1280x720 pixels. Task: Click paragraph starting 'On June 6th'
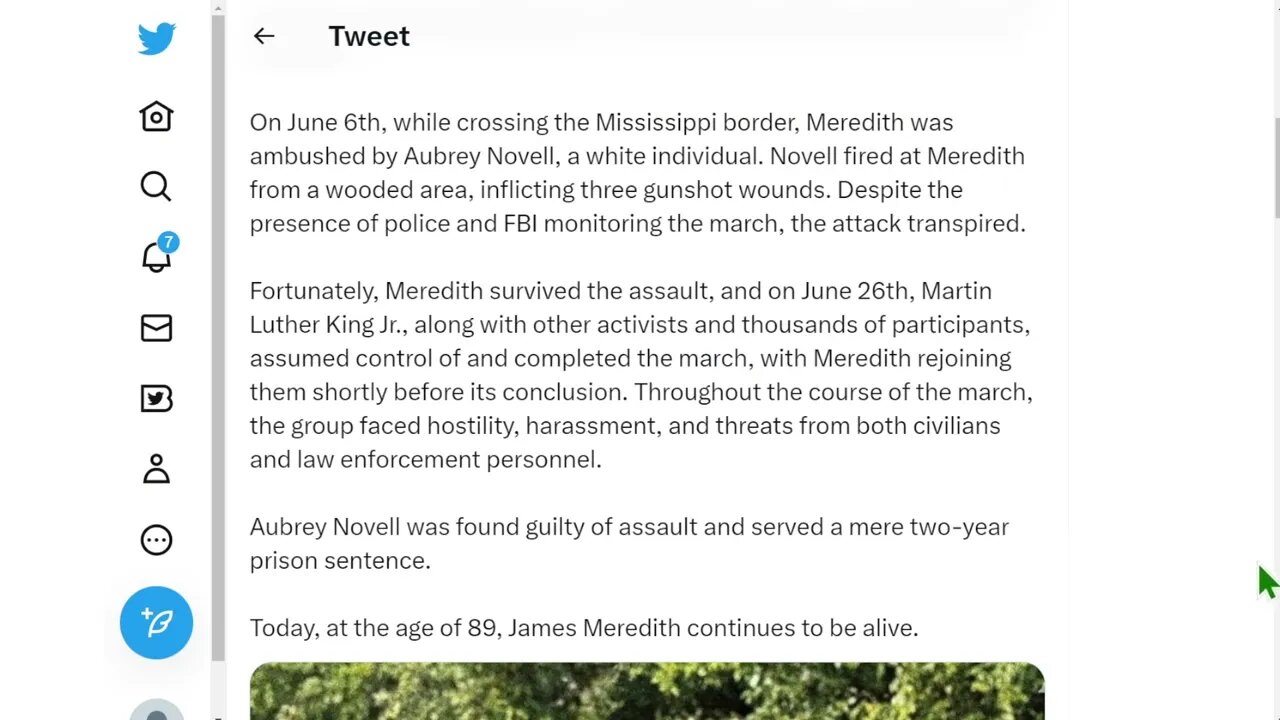(638, 173)
